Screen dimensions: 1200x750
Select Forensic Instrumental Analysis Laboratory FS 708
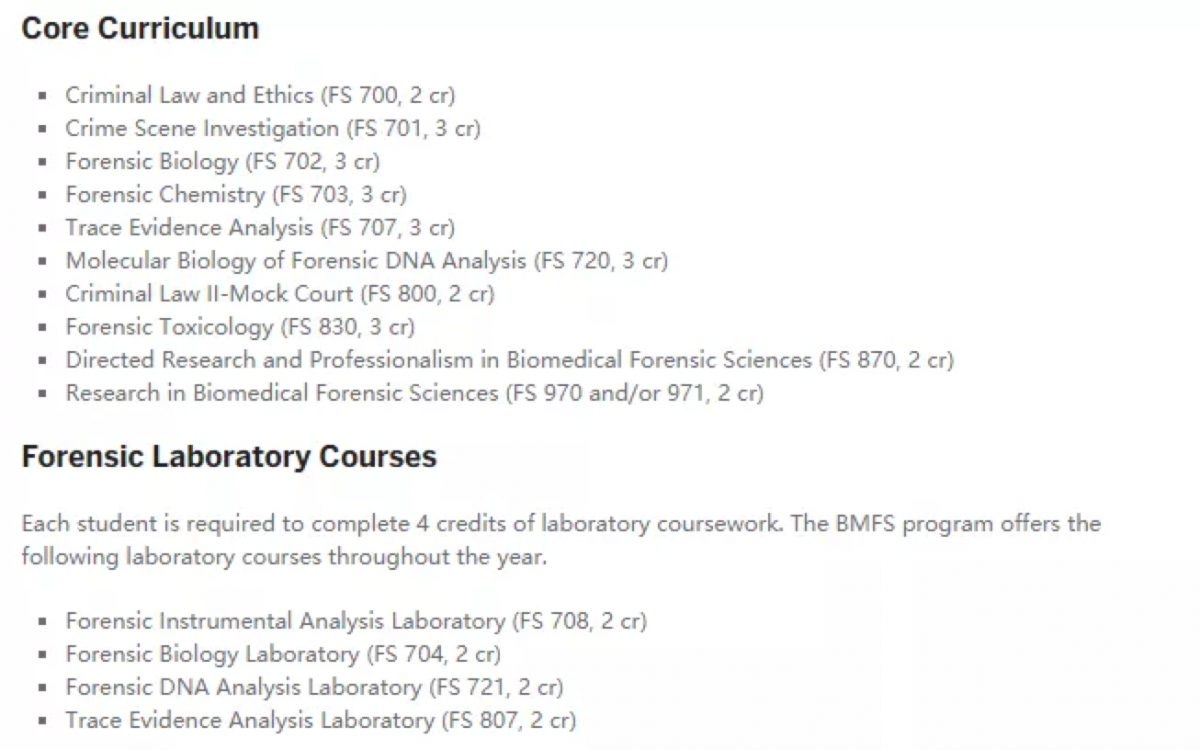[x=356, y=621]
